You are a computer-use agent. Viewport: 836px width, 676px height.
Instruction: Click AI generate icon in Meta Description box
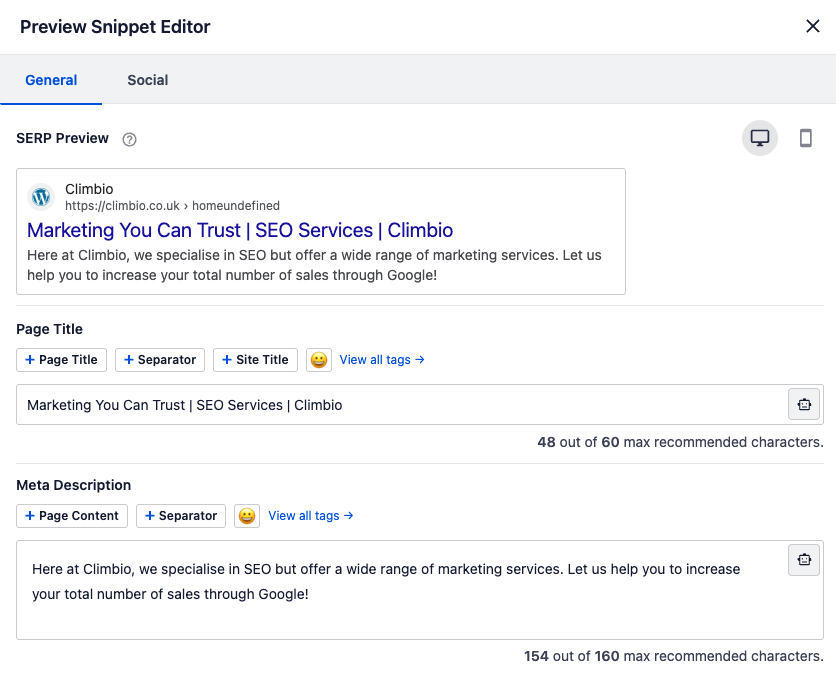(x=804, y=560)
